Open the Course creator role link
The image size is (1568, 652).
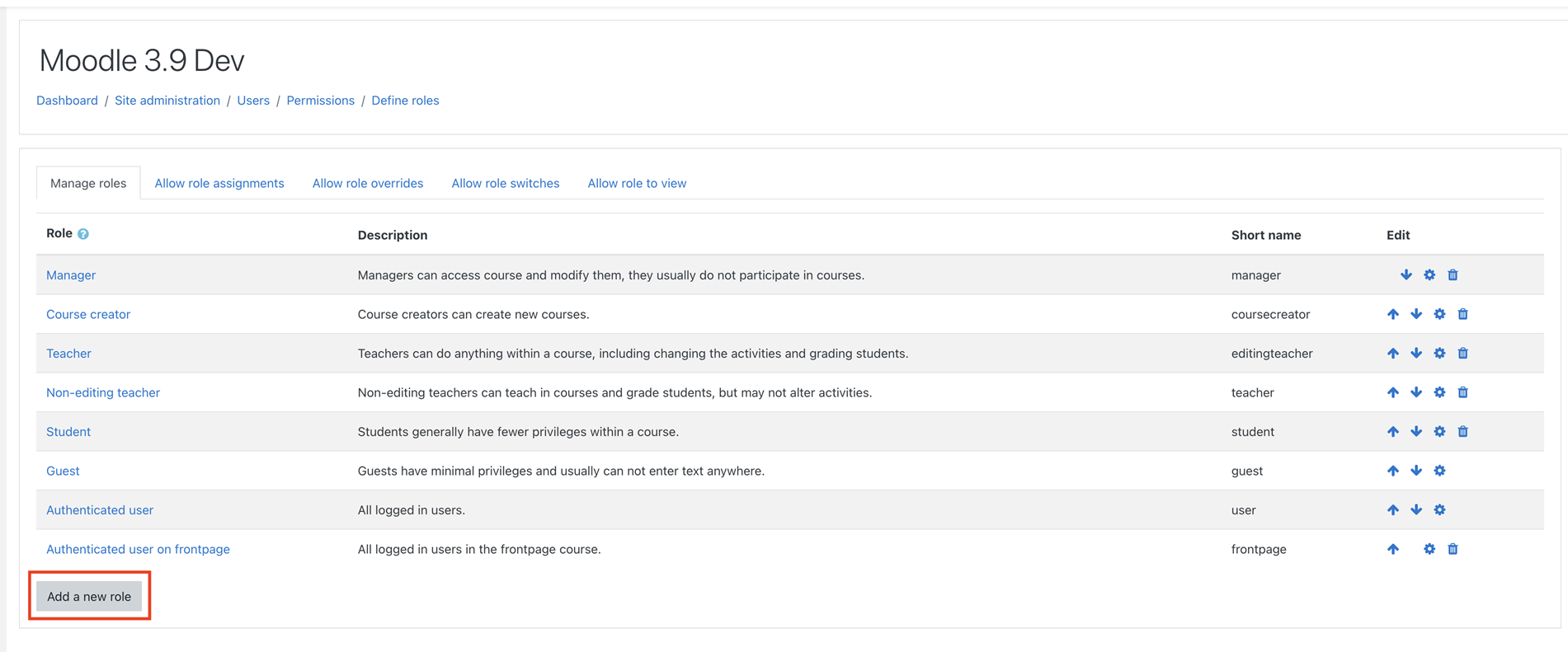pos(88,314)
